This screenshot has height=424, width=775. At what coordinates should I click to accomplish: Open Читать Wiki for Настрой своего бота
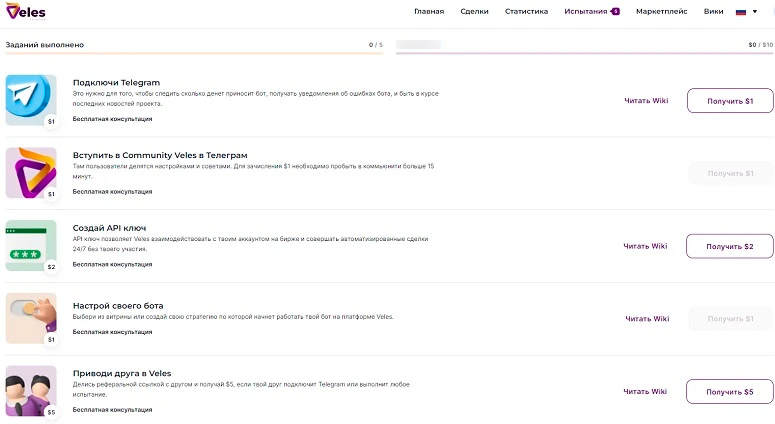tap(646, 319)
